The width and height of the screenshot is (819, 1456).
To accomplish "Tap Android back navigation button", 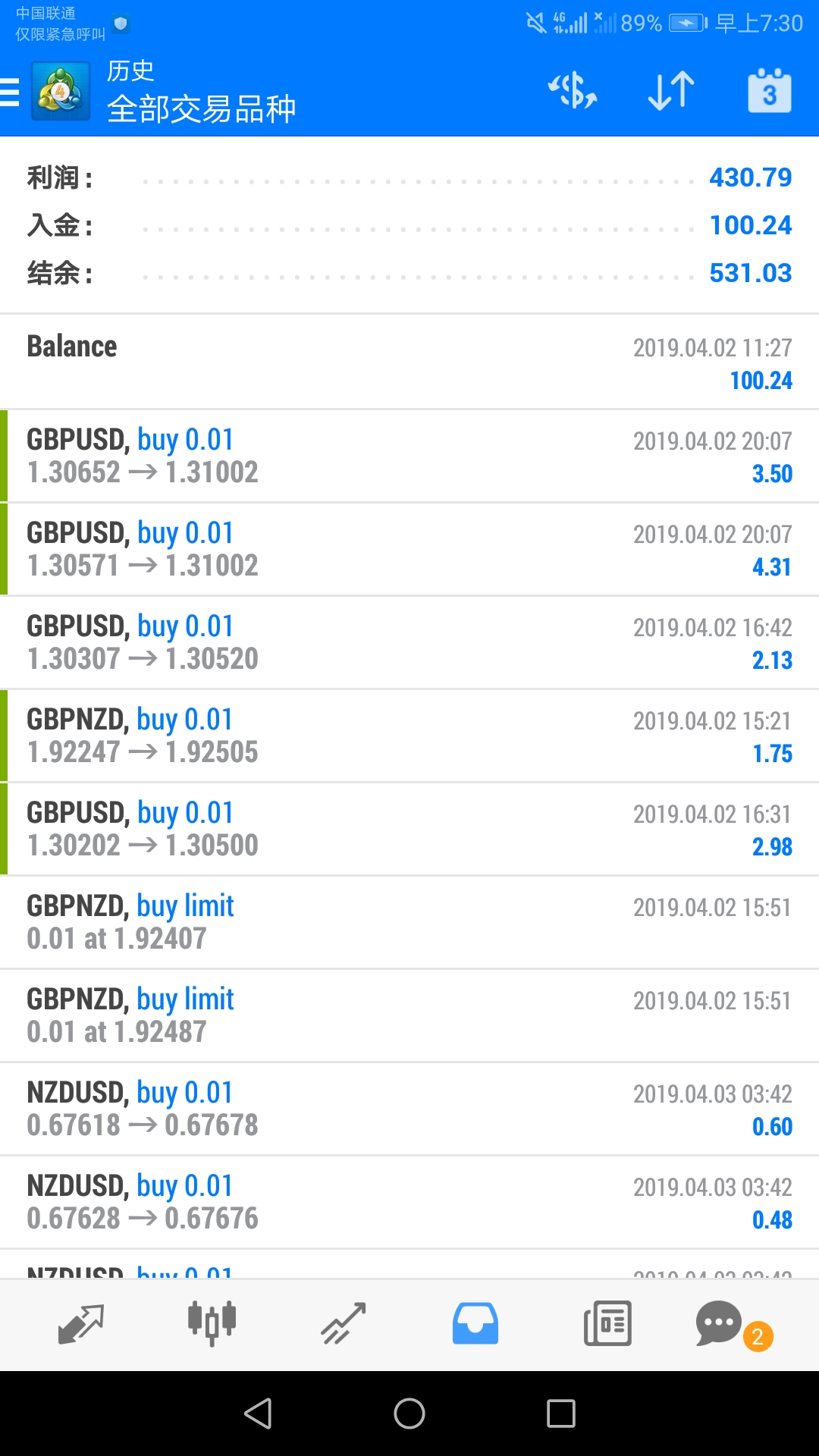I will (x=258, y=1414).
